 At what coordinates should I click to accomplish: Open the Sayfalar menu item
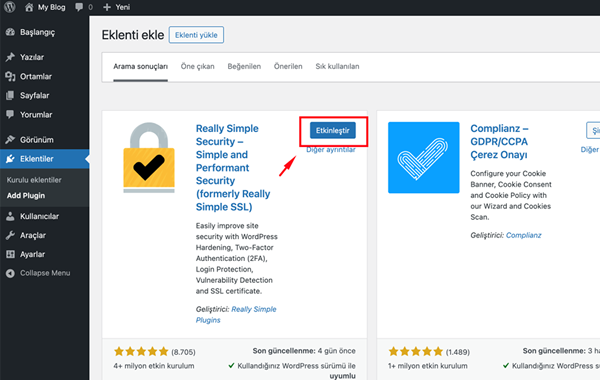pos(34,95)
